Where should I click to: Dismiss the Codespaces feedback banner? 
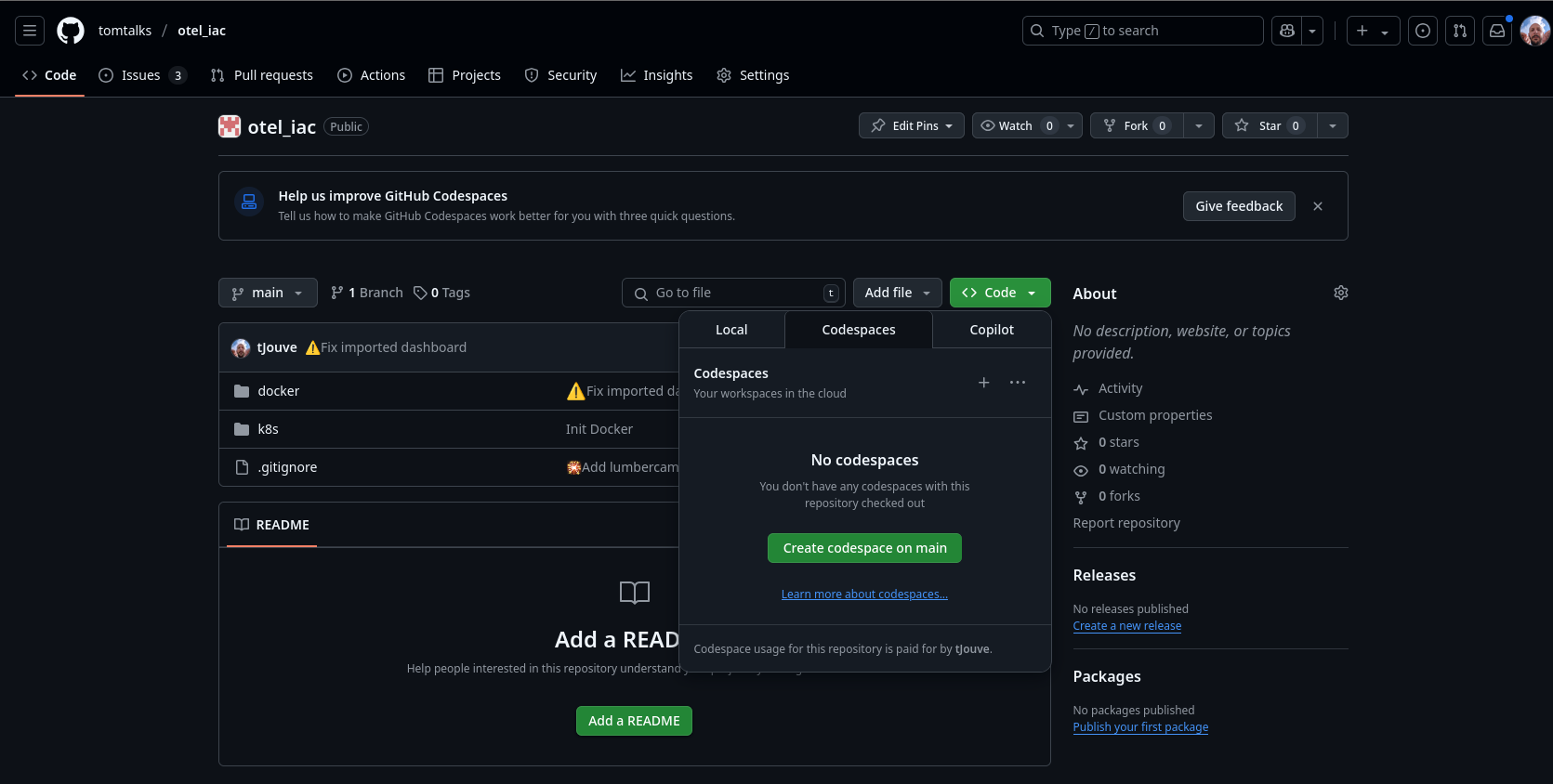1318,206
